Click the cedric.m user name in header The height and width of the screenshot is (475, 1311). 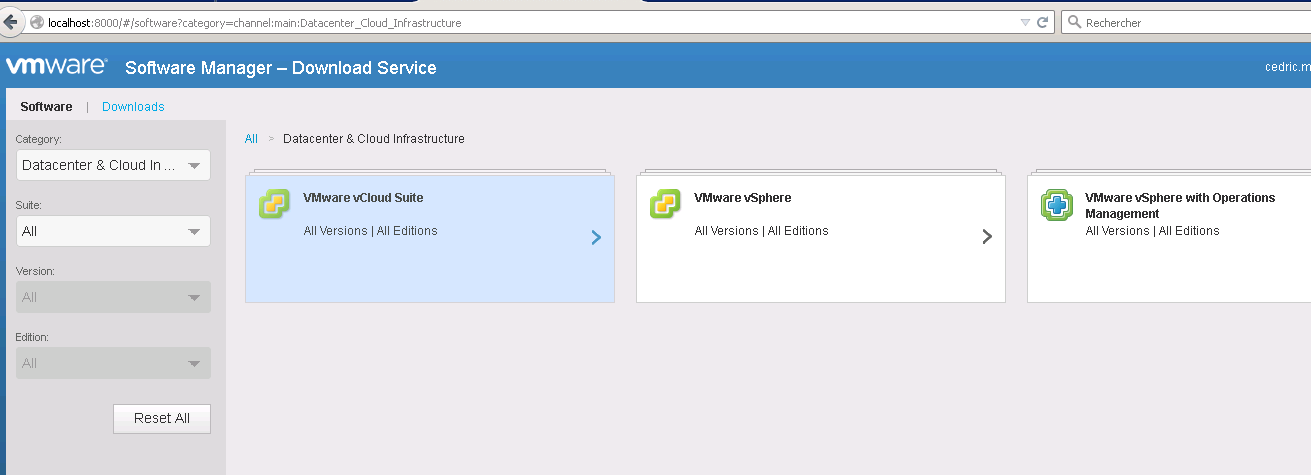1287,68
